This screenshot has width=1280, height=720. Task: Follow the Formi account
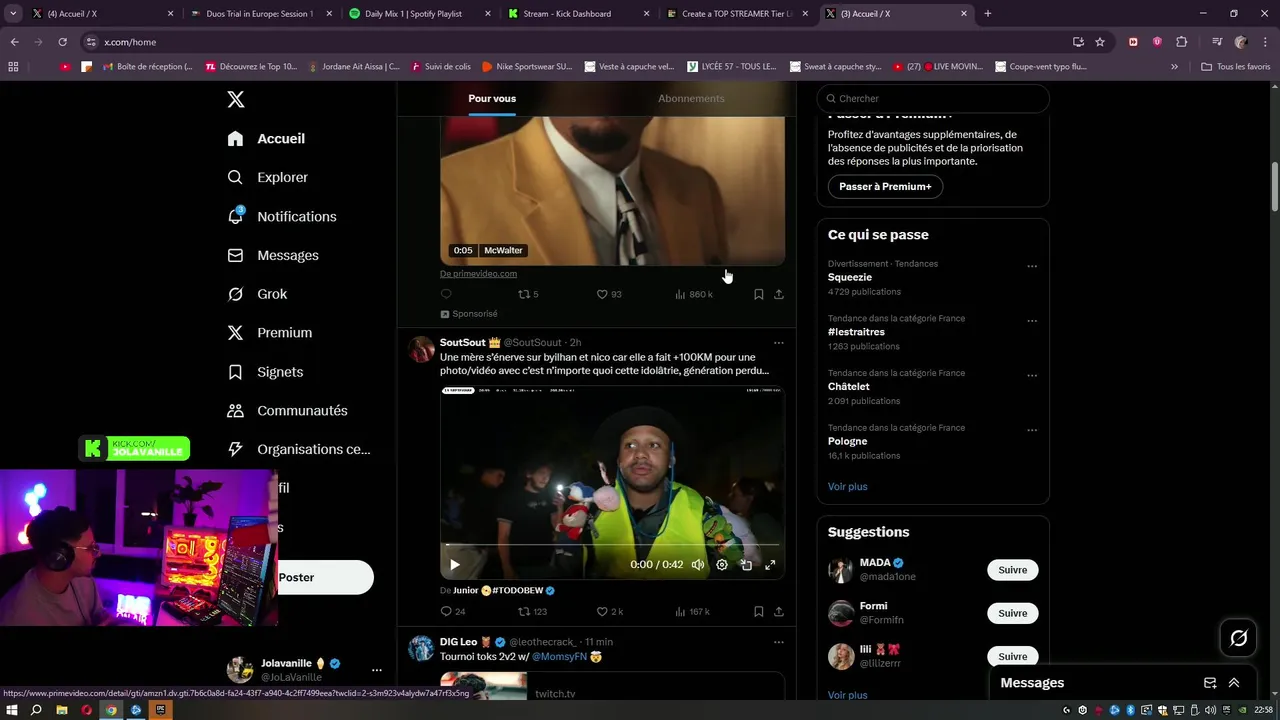click(1012, 613)
